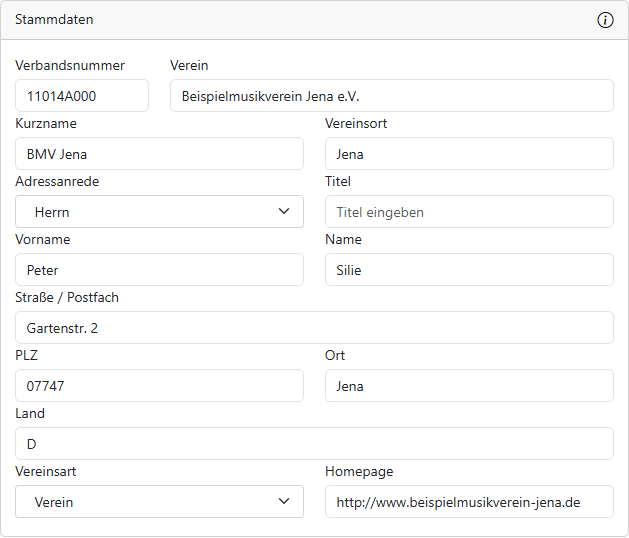Image resolution: width=629 pixels, height=538 pixels.
Task: Click the 'Straße / Postfach' label text
Action: coord(67,297)
